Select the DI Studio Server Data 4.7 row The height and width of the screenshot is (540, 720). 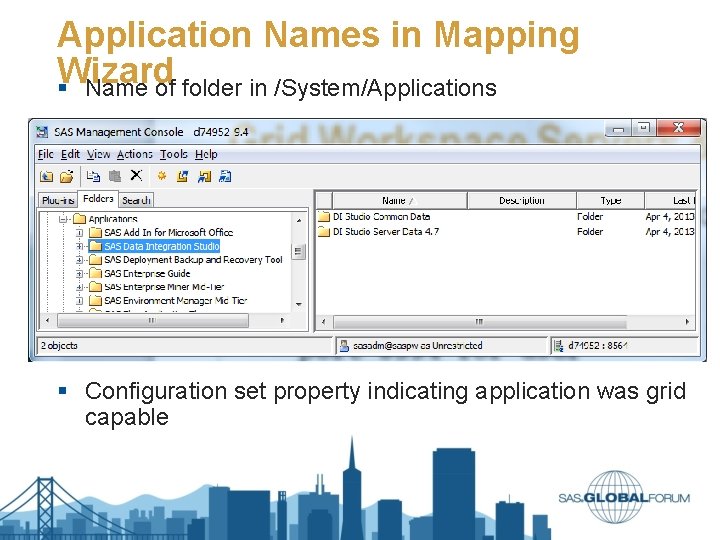pos(505,231)
